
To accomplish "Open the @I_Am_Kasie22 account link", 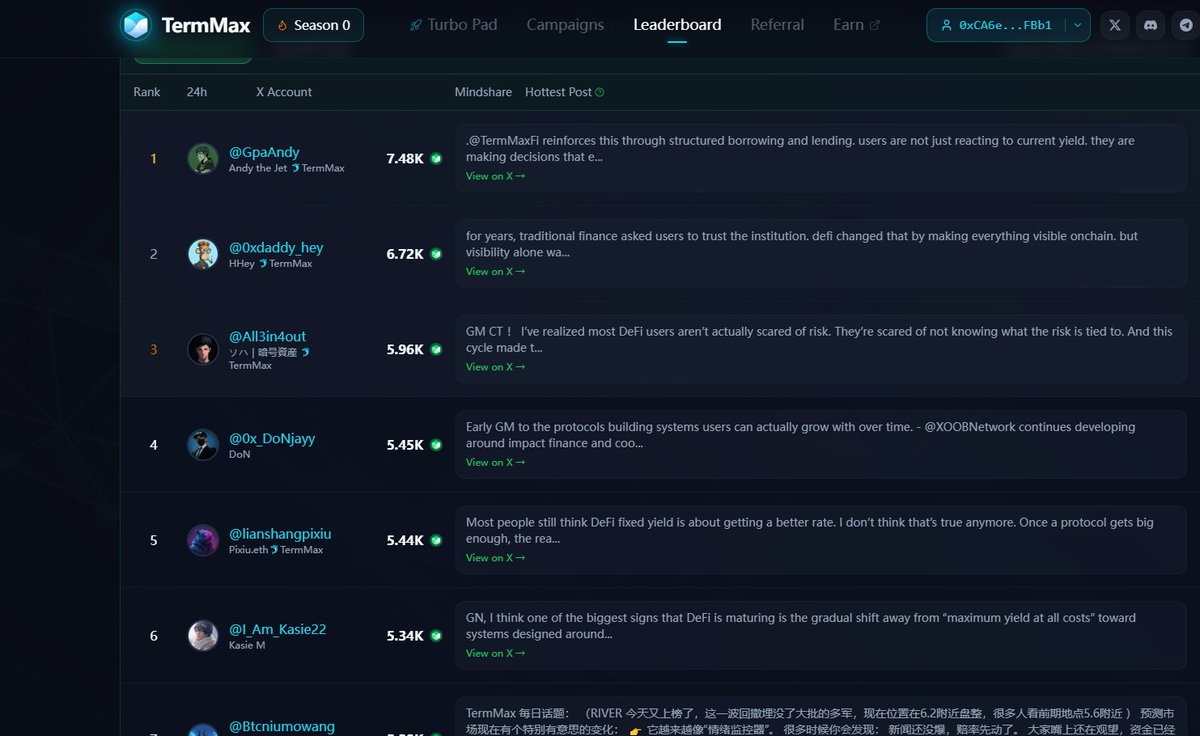I will [x=278, y=629].
